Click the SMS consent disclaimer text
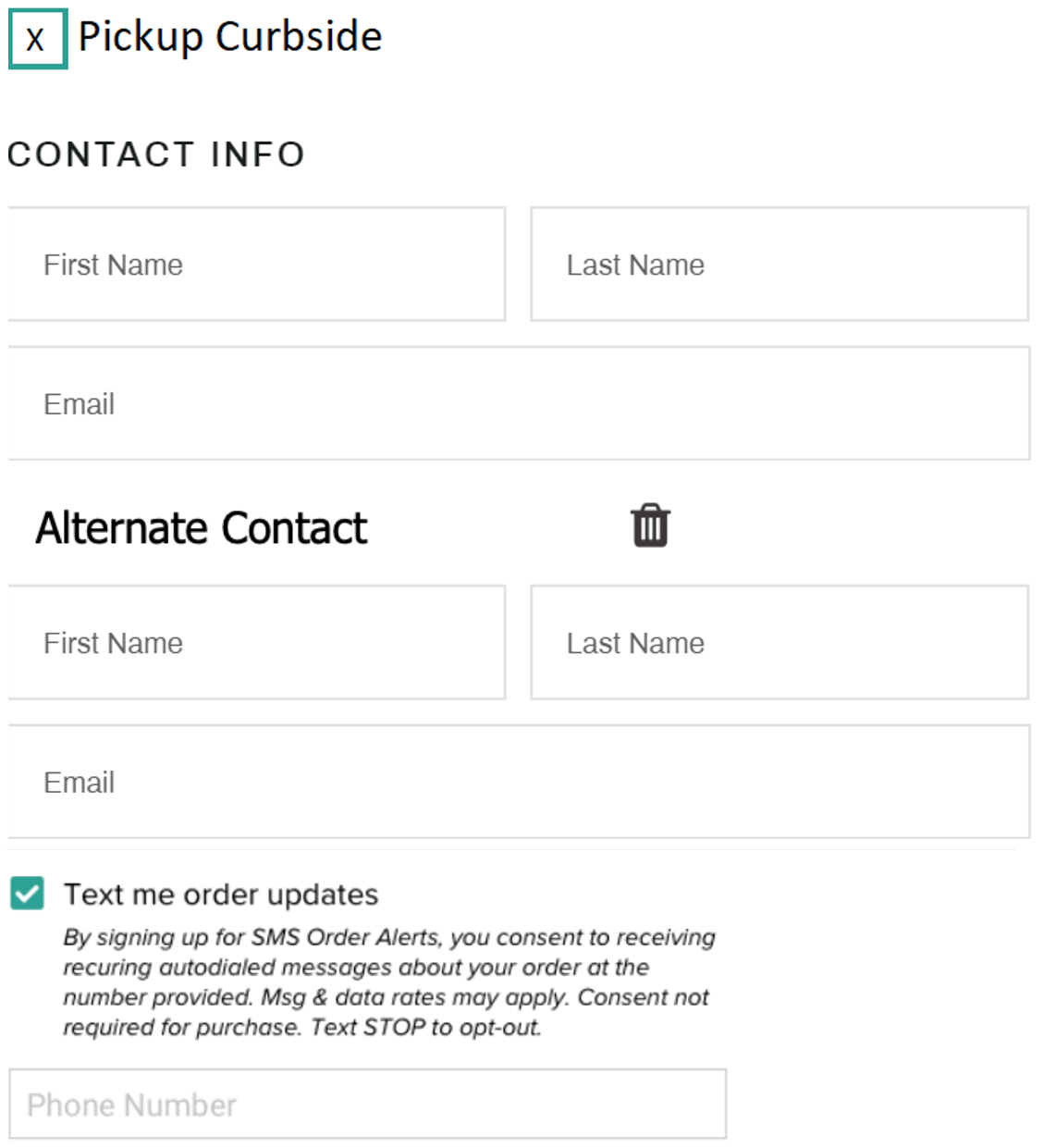 388,981
